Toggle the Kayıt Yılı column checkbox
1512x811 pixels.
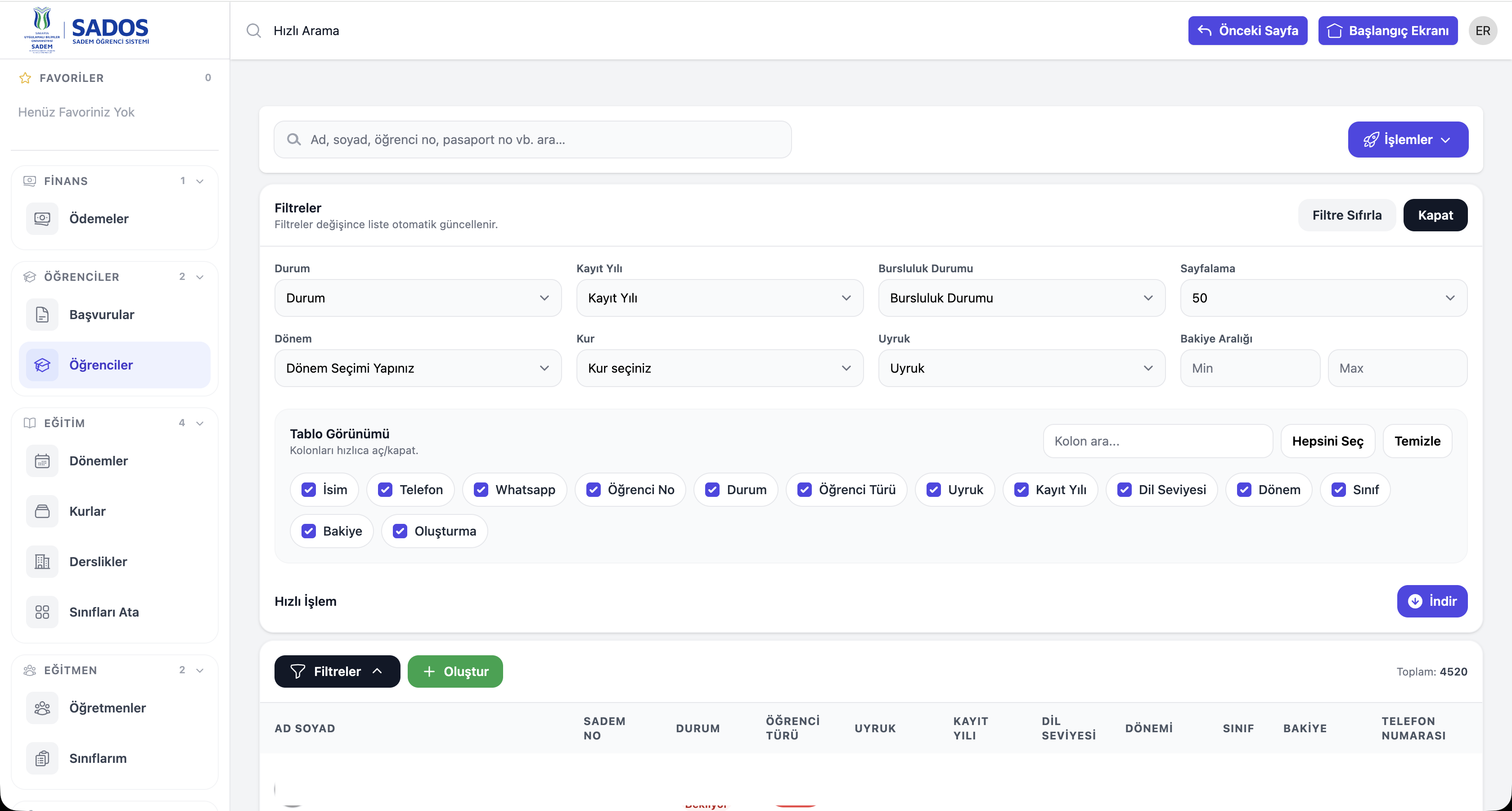[1021, 489]
